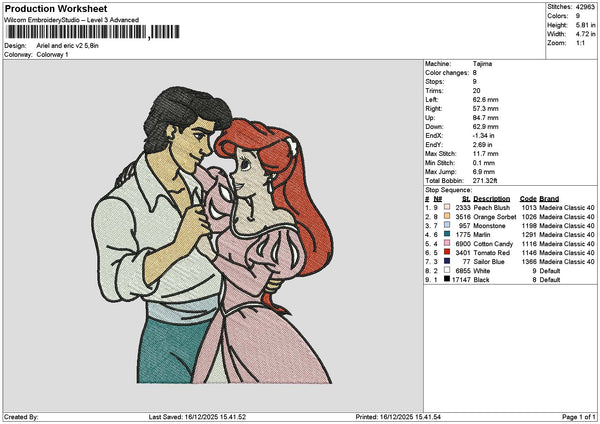This screenshot has width=600, height=424.
Task: Pick the Sailor Blue color swatch
Action: [447, 261]
